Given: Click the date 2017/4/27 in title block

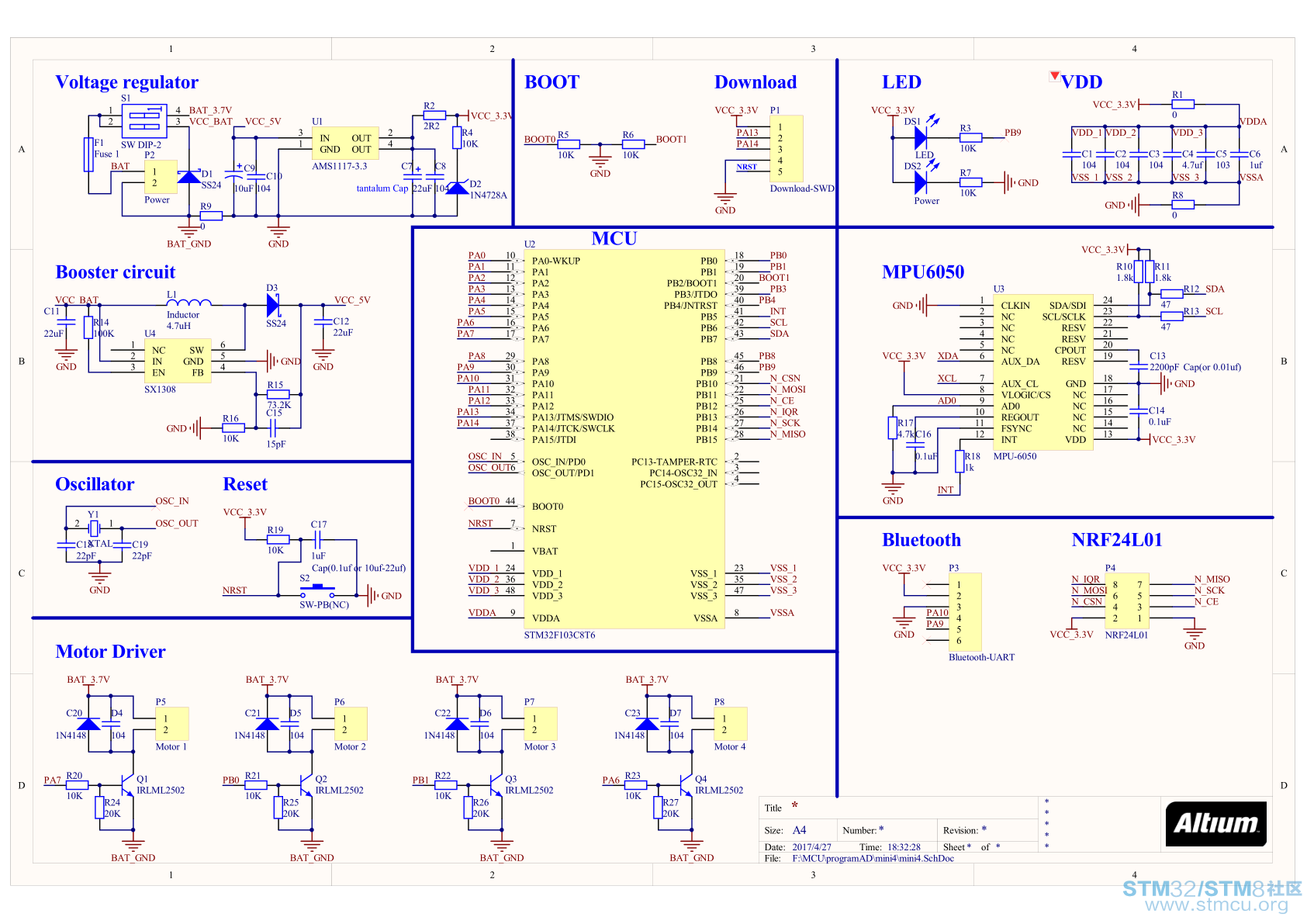Looking at the screenshot, I should pos(811,847).
